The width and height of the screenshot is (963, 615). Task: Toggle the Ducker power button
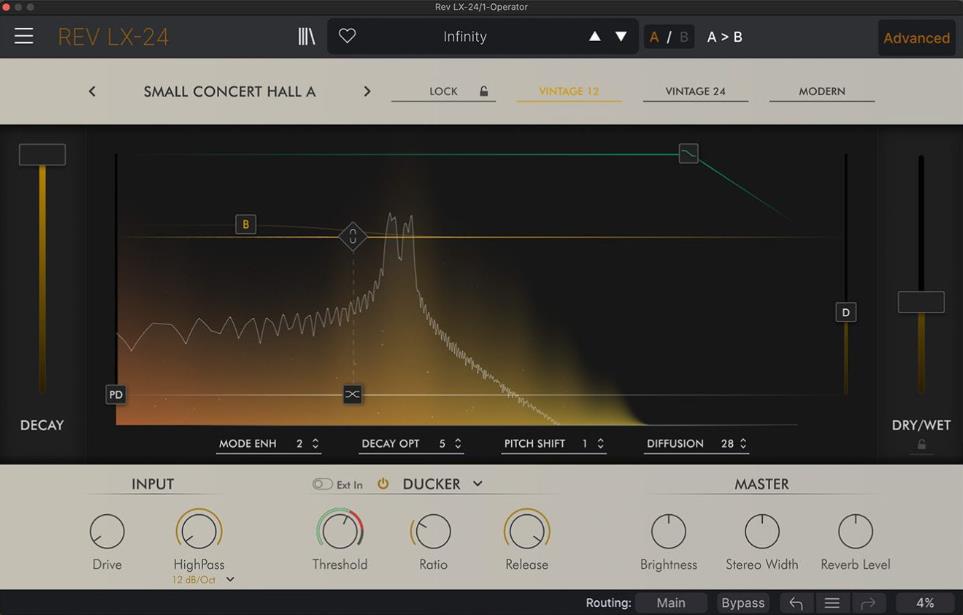pos(383,484)
